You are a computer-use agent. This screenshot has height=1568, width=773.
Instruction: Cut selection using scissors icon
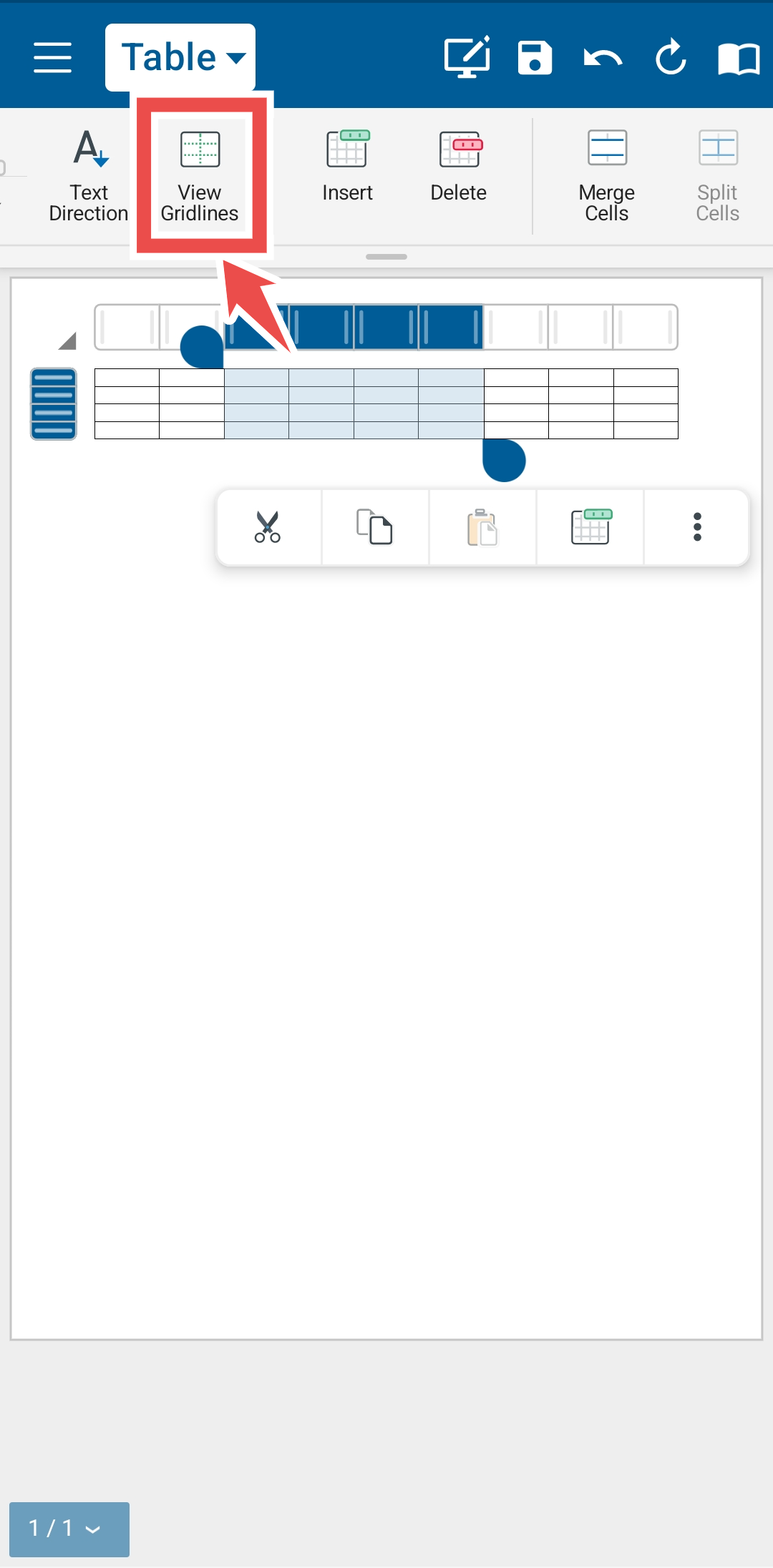pos(268,527)
